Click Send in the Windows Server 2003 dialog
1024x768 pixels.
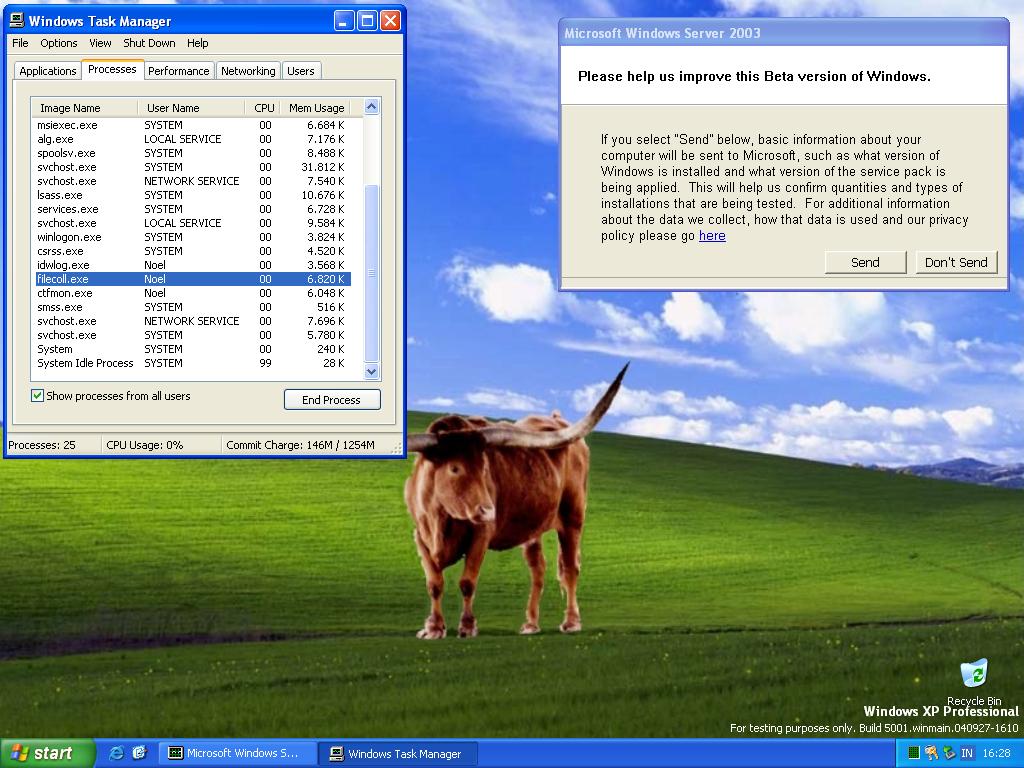(x=865, y=263)
